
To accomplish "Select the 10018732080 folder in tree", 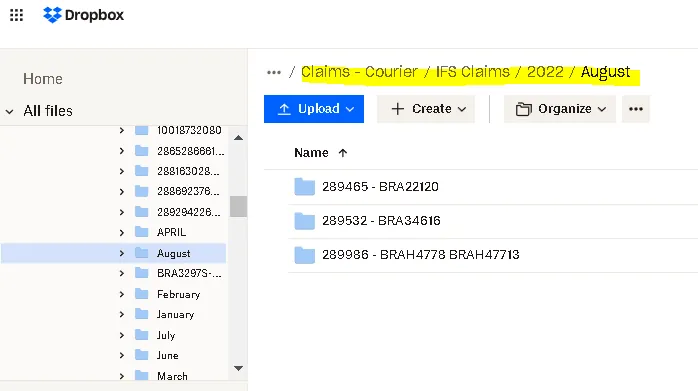I will click(x=189, y=130).
